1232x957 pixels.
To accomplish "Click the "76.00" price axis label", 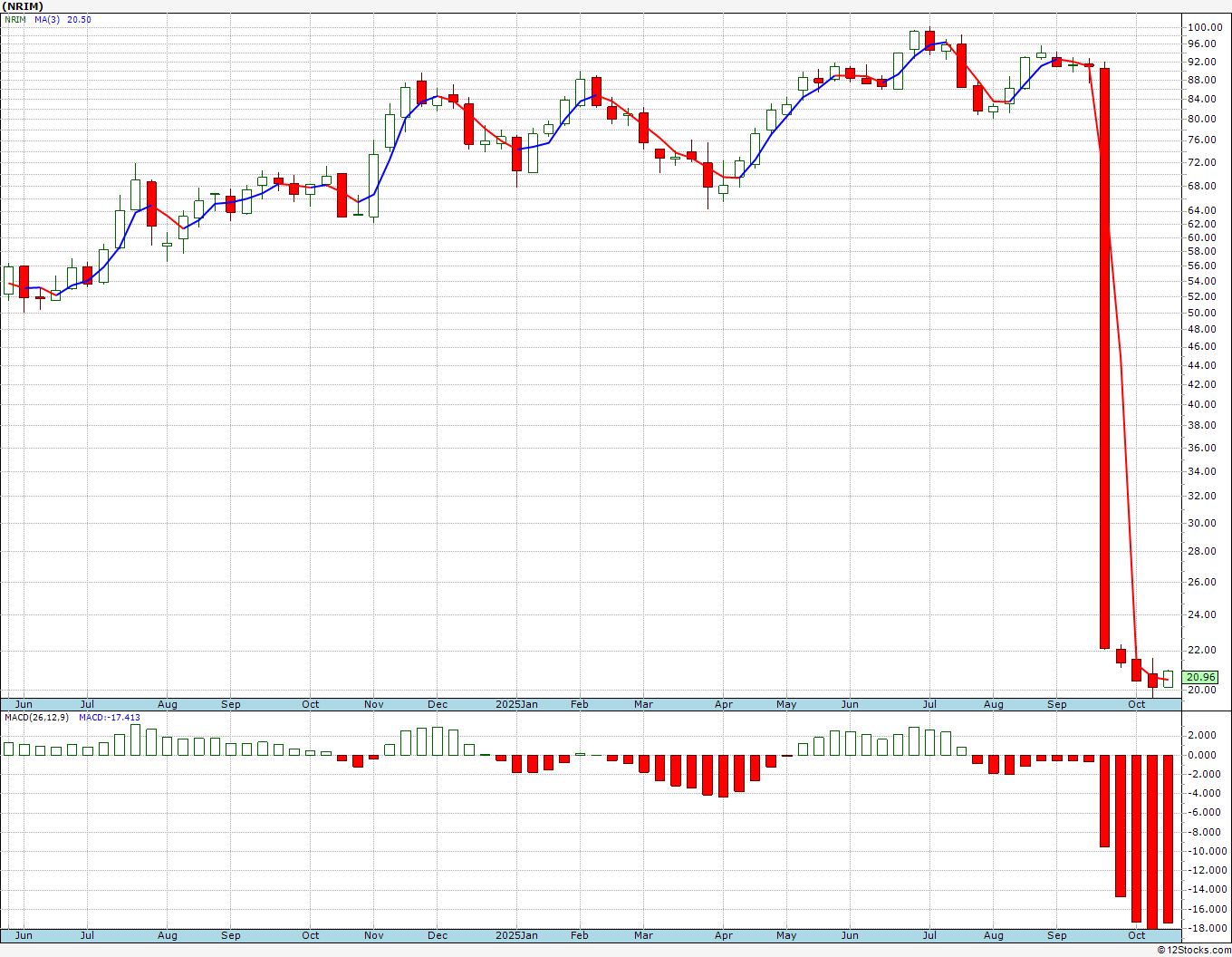I will click(x=1201, y=140).
